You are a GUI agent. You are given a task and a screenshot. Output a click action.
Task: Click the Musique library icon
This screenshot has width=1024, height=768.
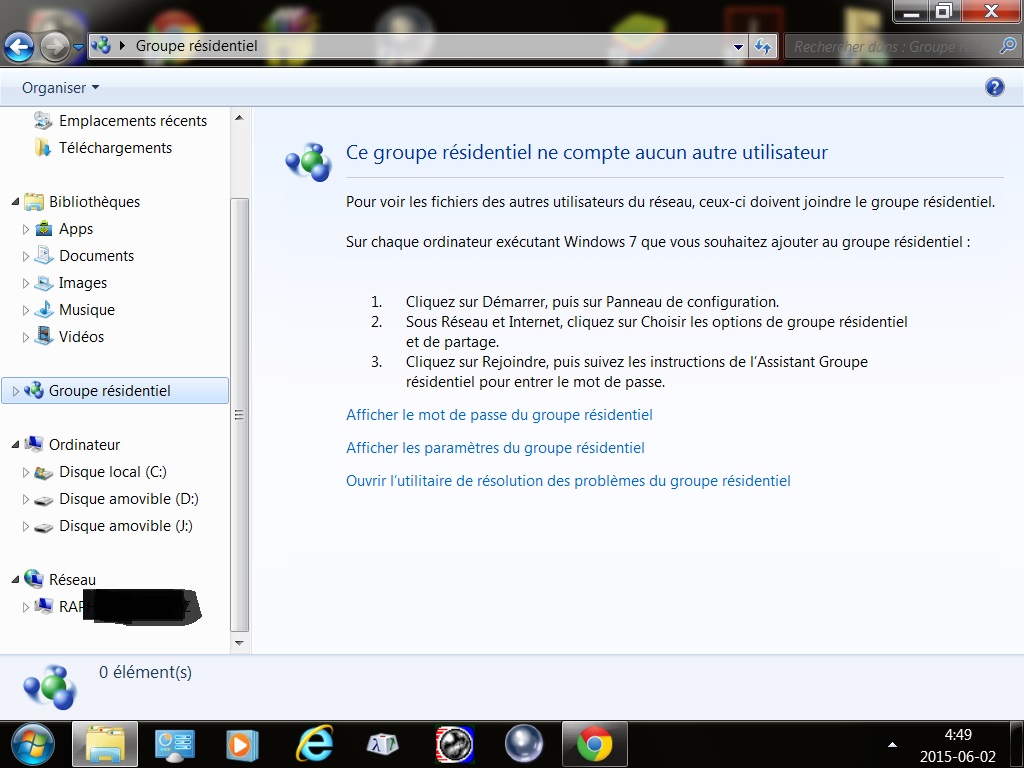coord(44,309)
